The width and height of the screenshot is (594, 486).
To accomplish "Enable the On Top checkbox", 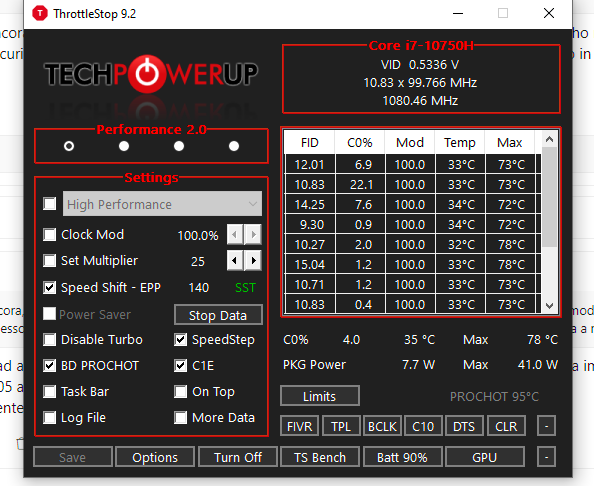I will click(x=181, y=391).
